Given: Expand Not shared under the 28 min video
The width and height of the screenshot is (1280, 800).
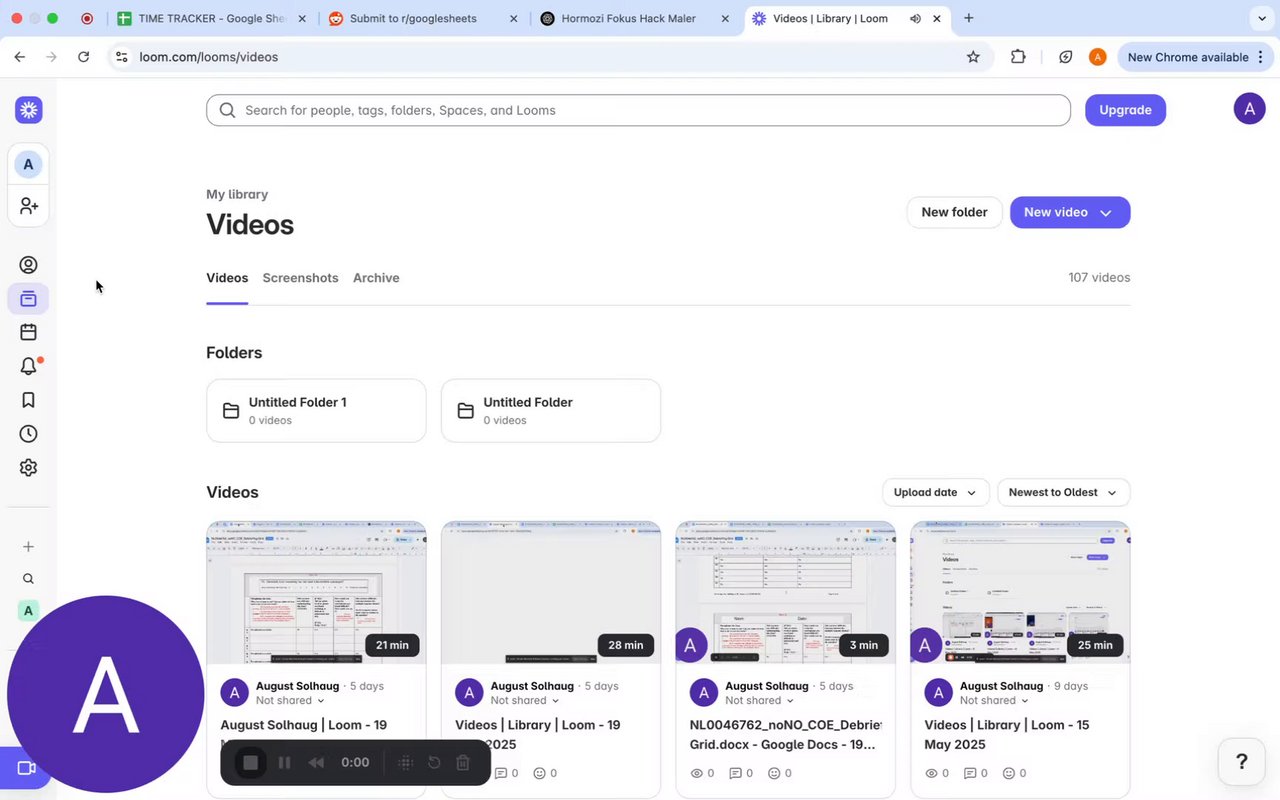Looking at the screenshot, I should point(525,701).
